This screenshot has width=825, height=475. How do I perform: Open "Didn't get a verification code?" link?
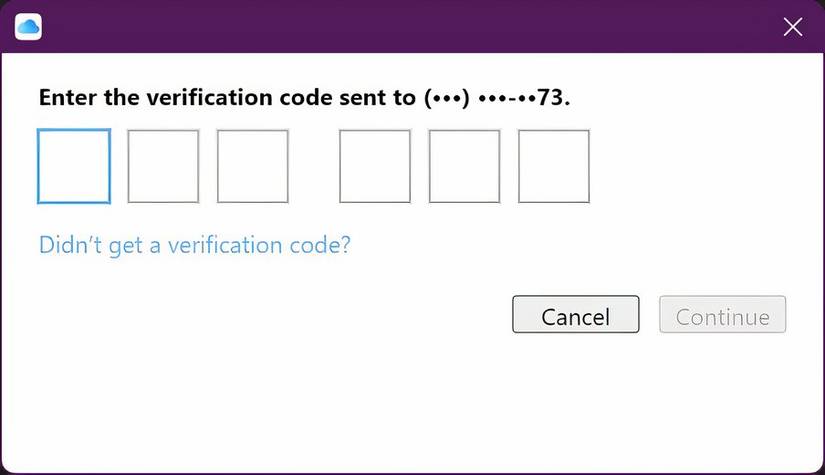click(x=194, y=244)
